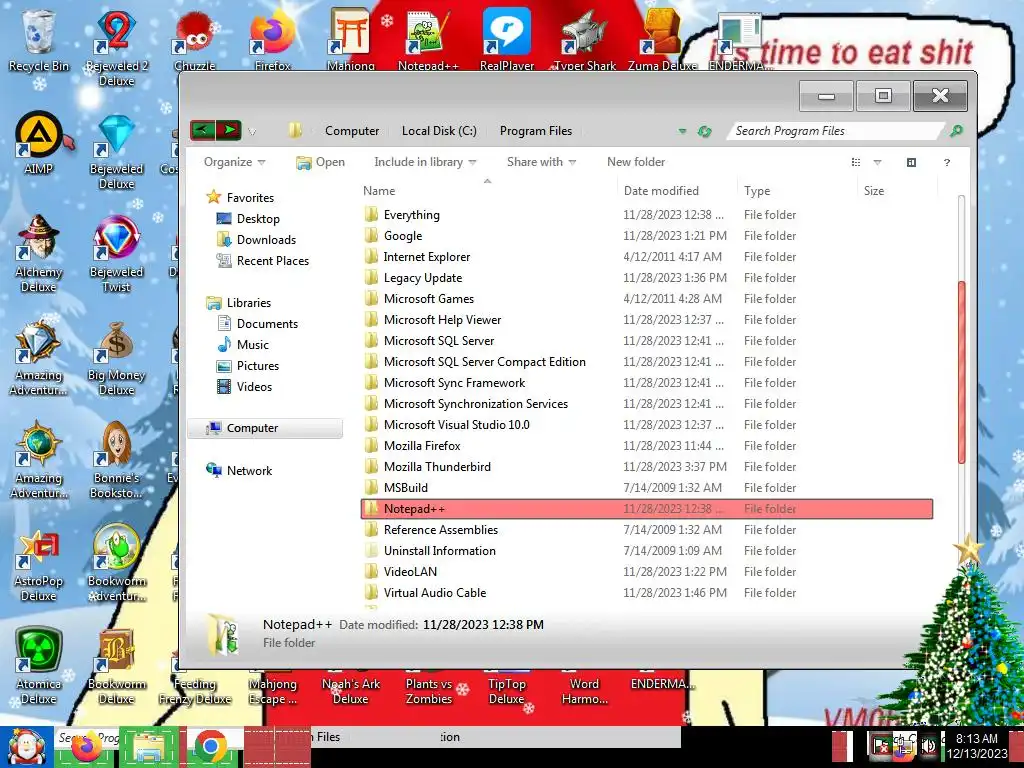
Task: Select the Everything folder
Action: pos(647,215)
